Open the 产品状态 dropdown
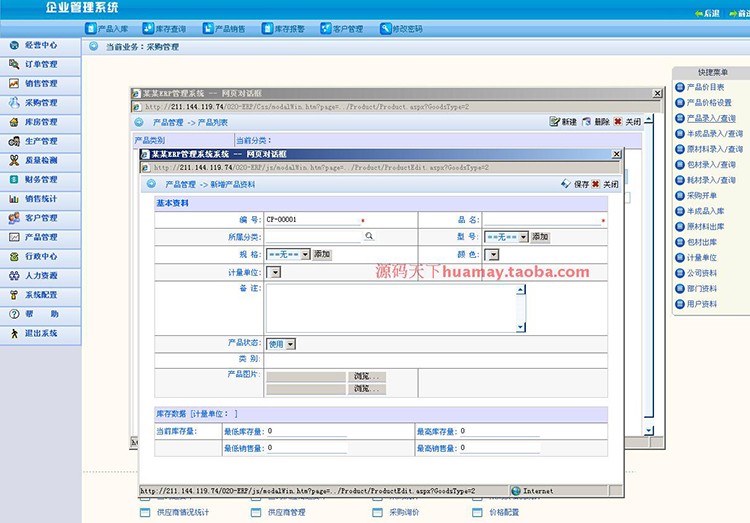This screenshot has width=750, height=523. tap(281, 344)
